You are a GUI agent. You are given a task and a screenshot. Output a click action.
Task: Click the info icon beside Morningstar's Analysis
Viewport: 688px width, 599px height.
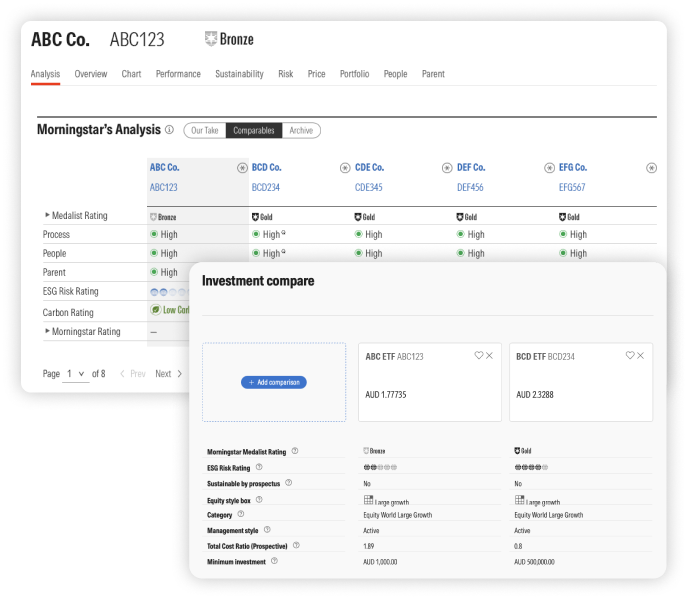pyautogui.click(x=169, y=130)
